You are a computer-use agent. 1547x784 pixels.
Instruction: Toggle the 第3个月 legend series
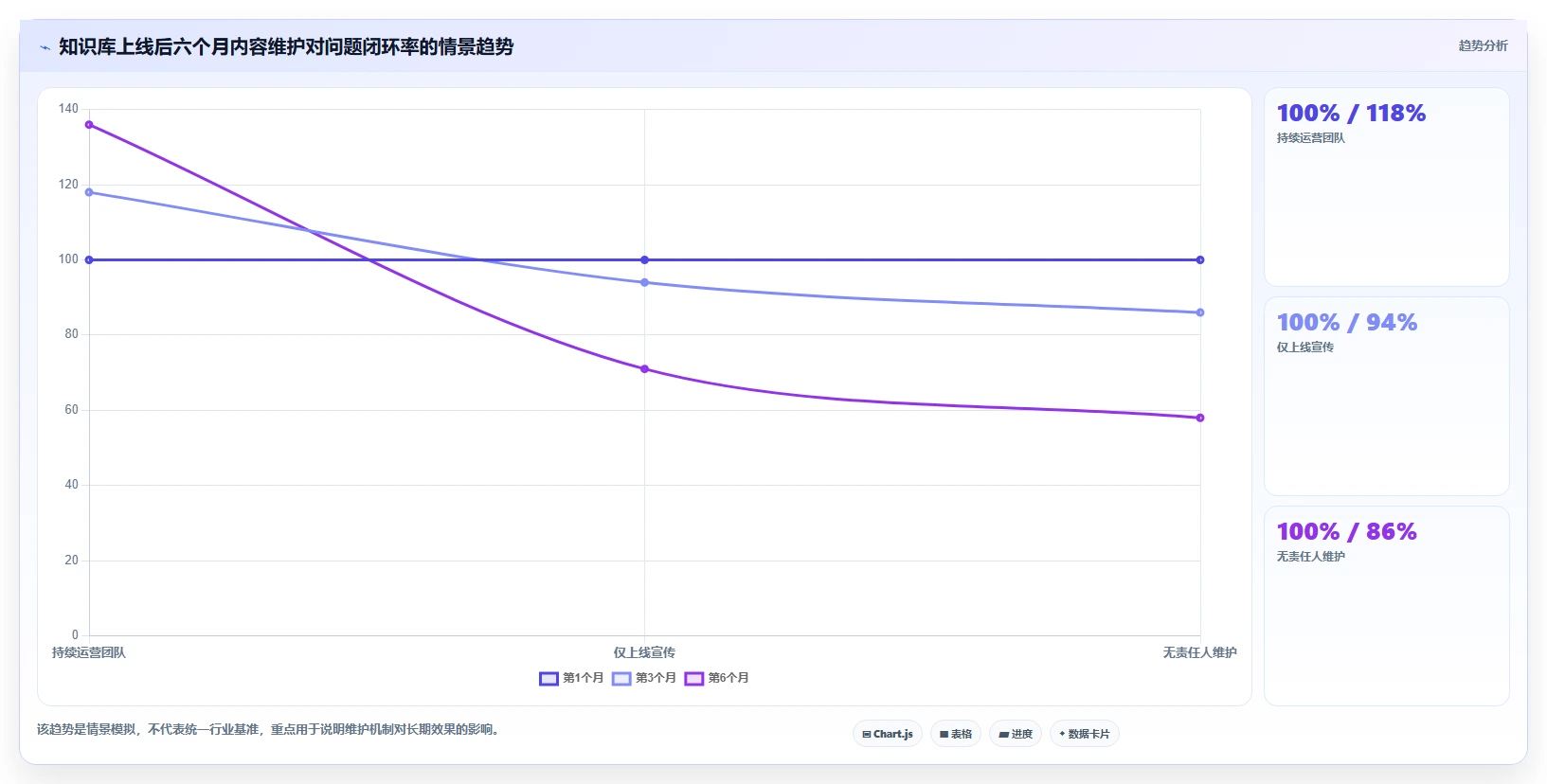(644, 678)
